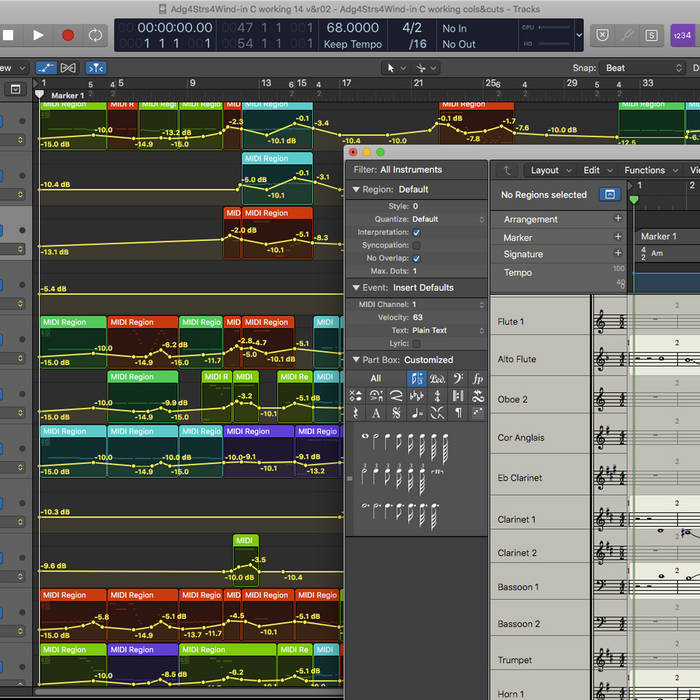Click the Catch Playhead button
Viewport: 700px width, 700px height.
point(95,68)
